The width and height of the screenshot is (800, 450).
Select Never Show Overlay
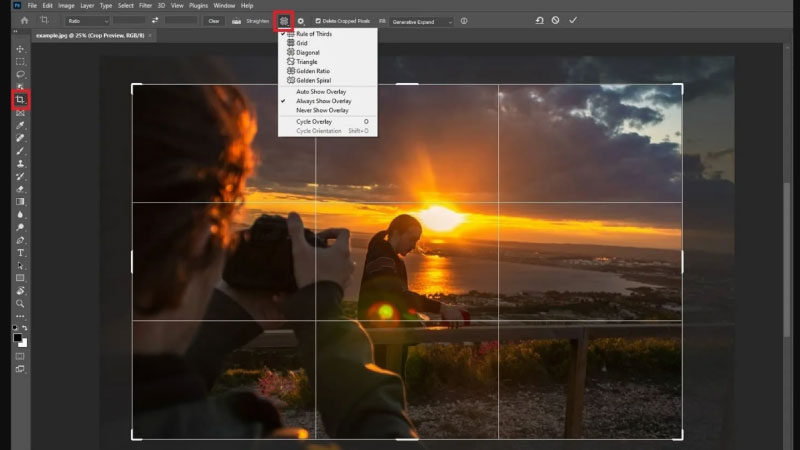328,110
